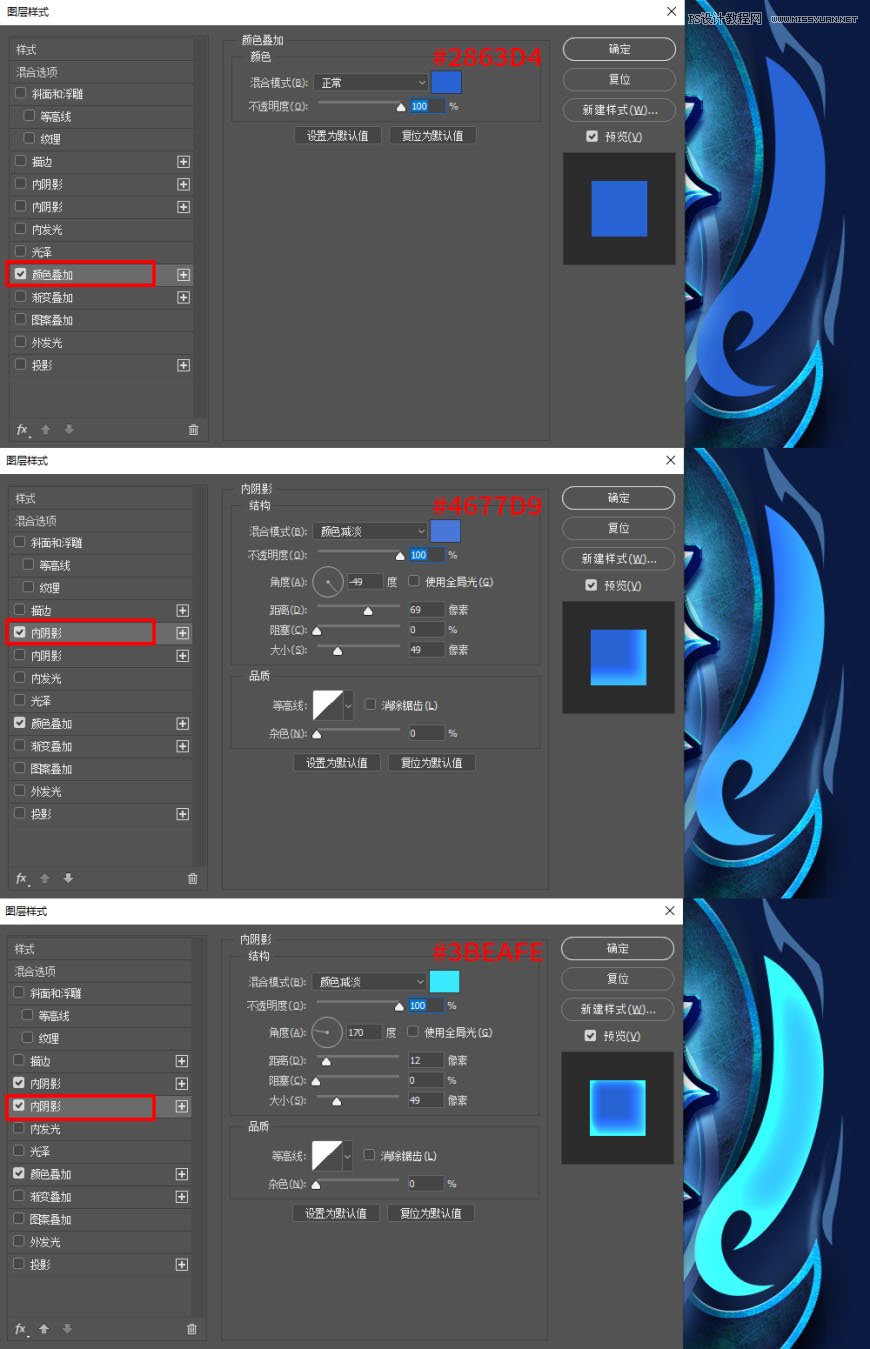870x1349 pixels.
Task: Click the delete style trash icon
Action: [193, 429]
